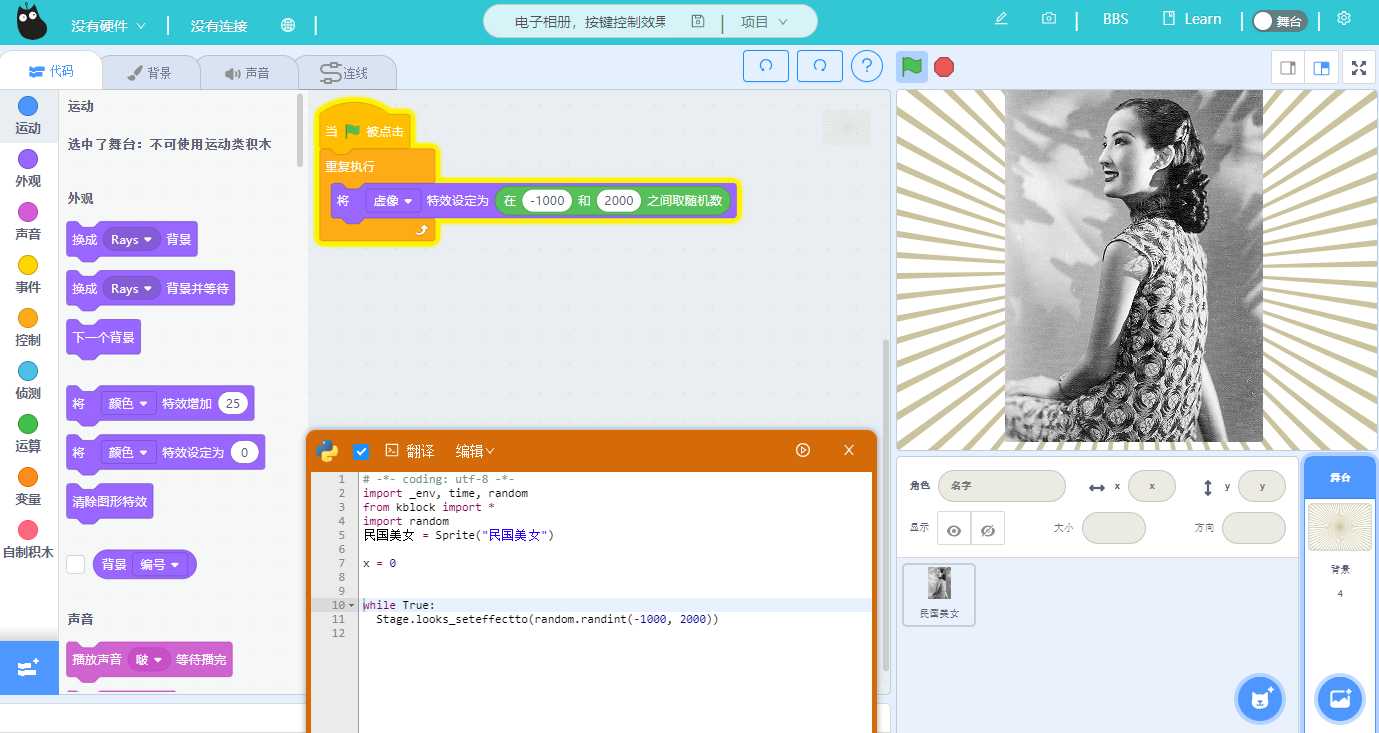
Task: Click the 下一个背景 block
Action: (104, 337)
